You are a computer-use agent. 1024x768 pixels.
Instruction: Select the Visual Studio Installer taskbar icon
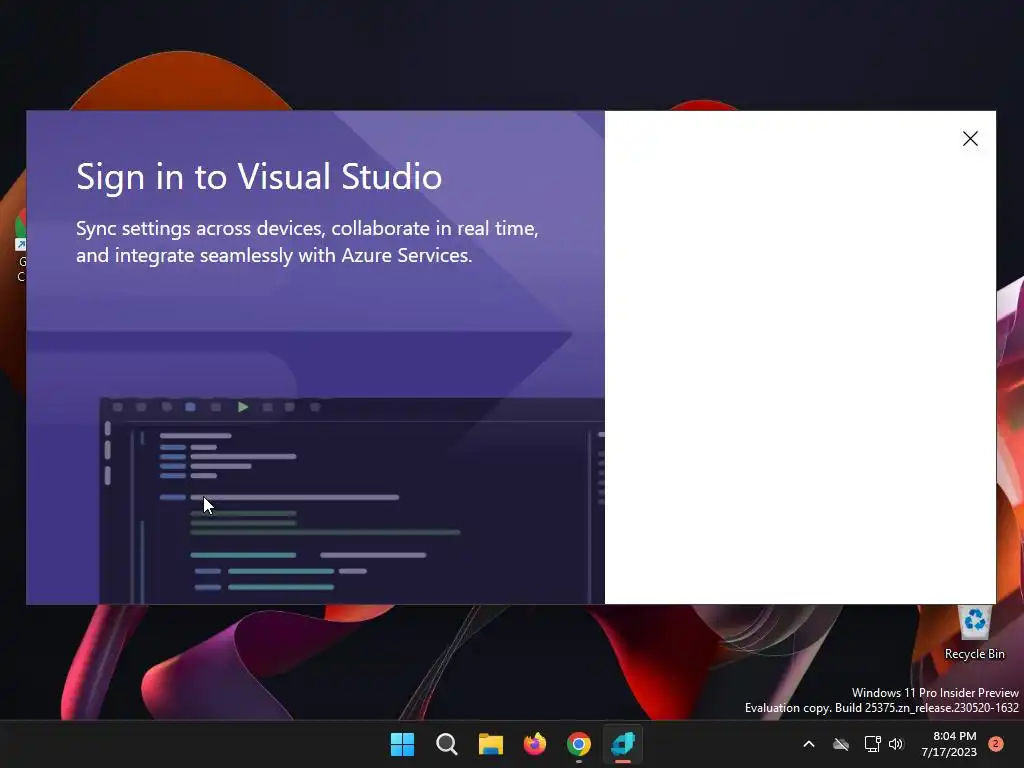623,744
